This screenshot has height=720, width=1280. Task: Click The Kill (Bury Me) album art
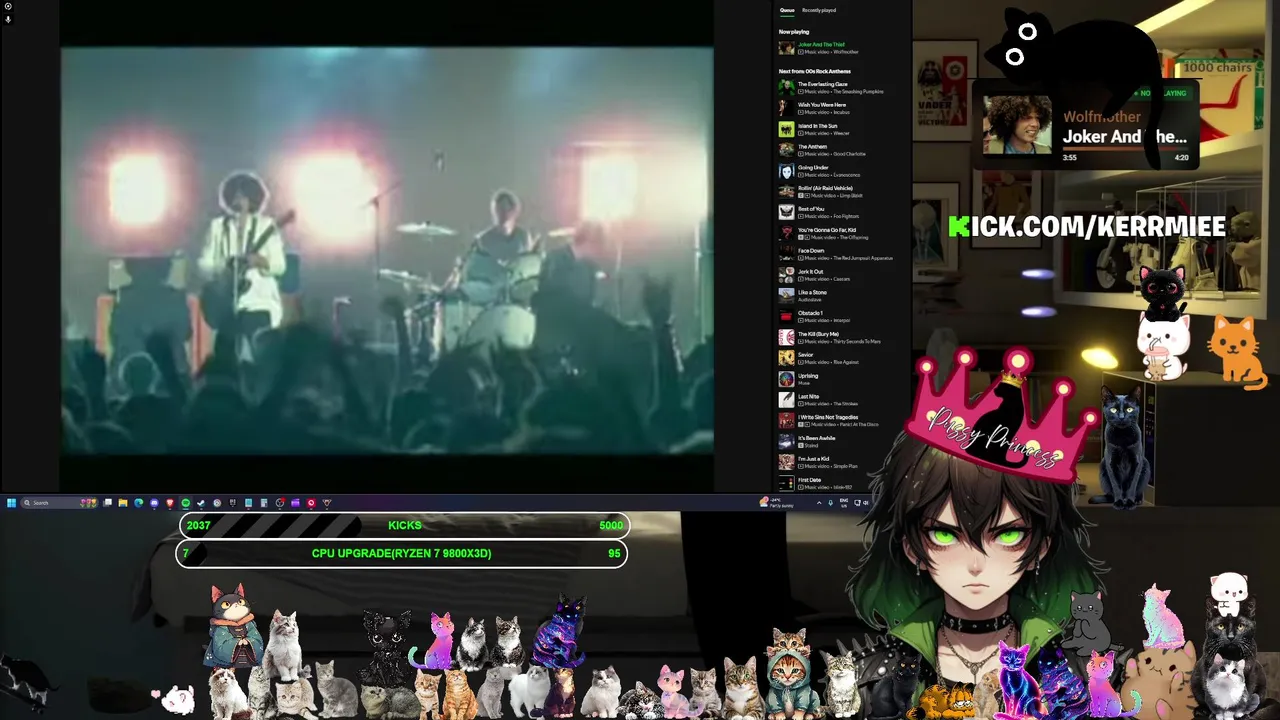pos(786,337)
